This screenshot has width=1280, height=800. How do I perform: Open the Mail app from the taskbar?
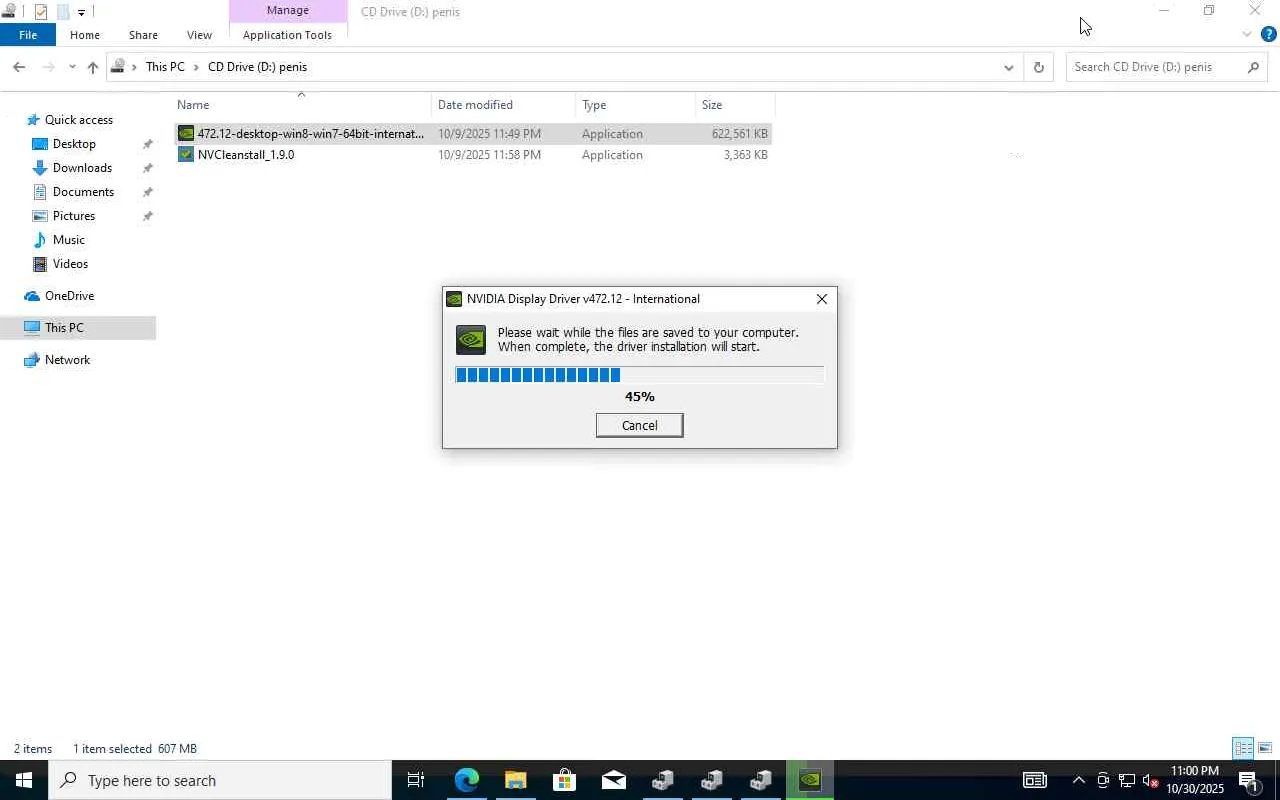click(613, 780)
